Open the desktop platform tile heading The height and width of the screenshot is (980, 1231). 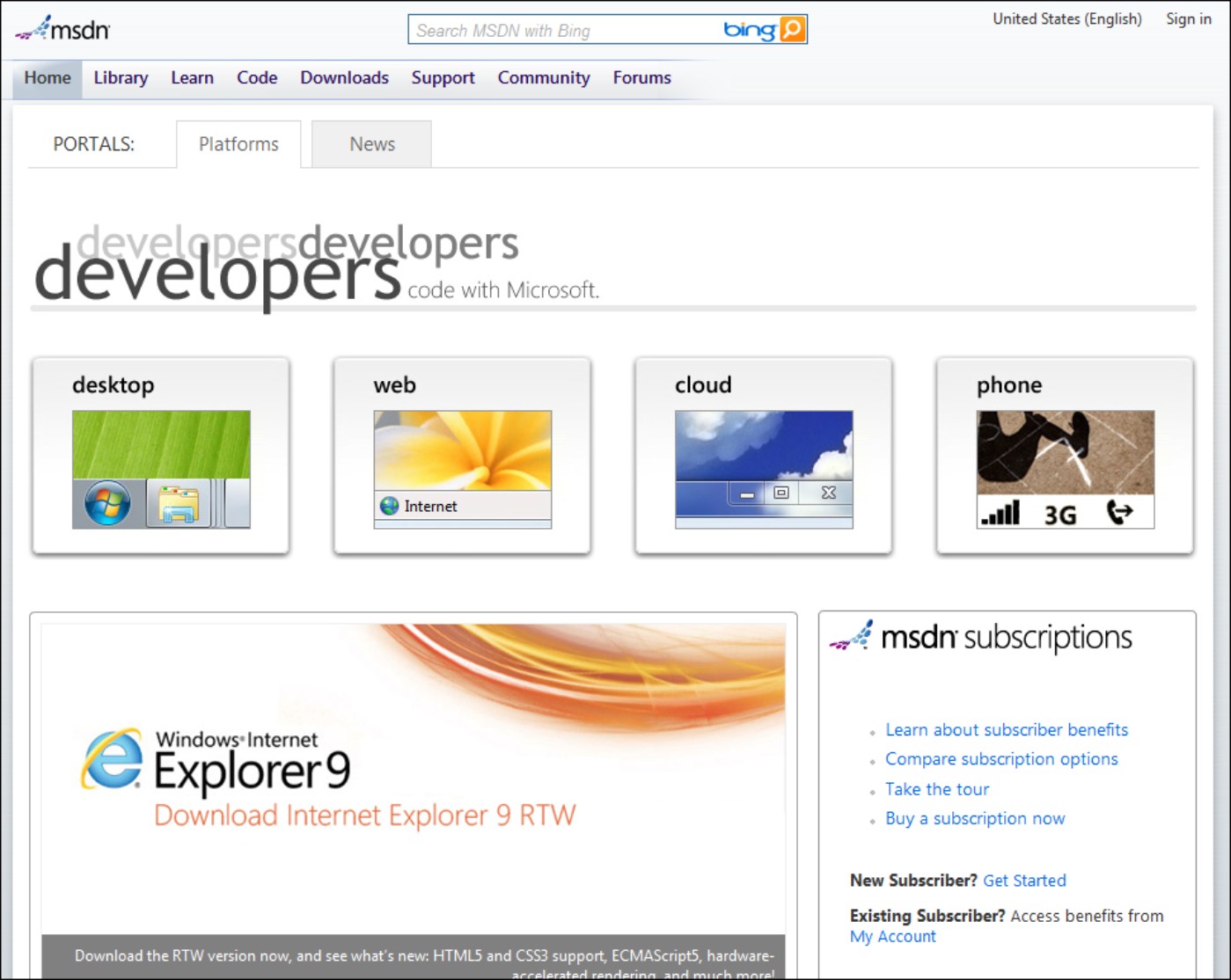[113, 385]
